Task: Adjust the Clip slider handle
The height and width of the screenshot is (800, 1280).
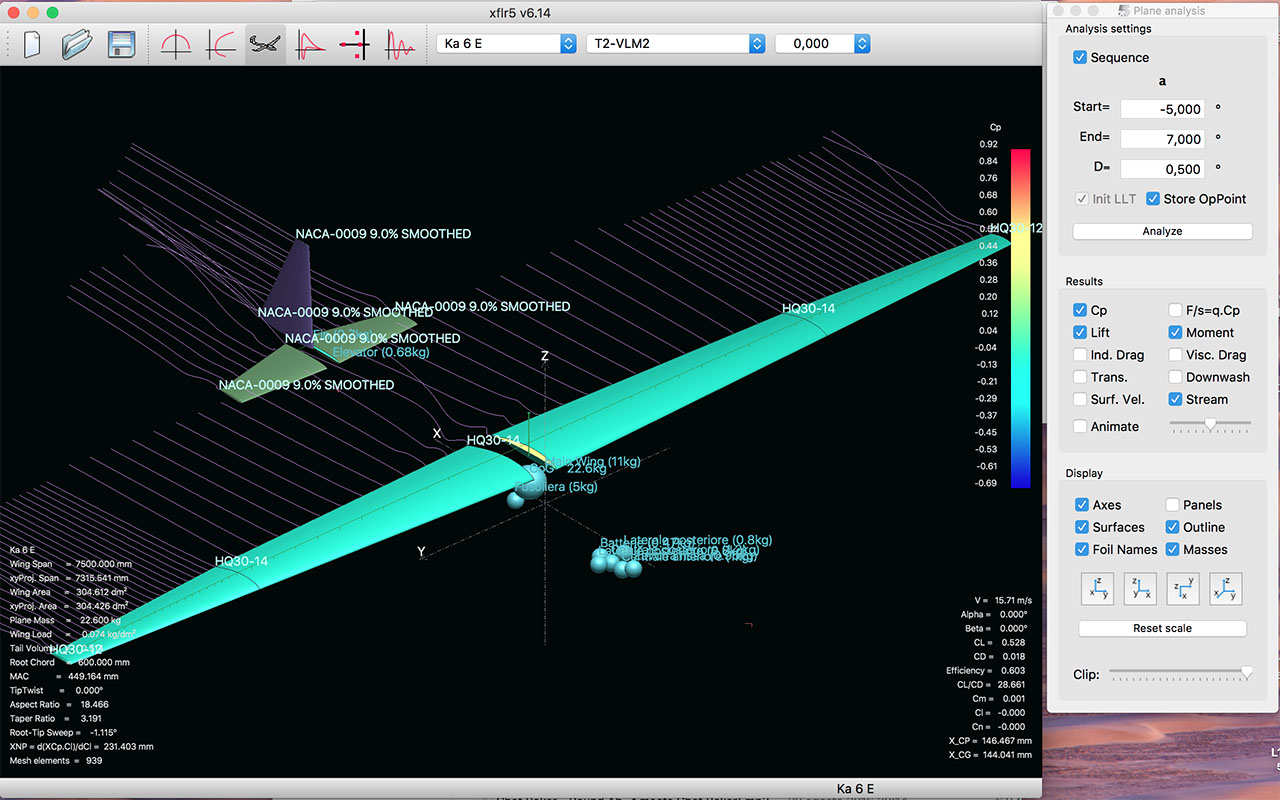Action: (x=1246, y=674)
